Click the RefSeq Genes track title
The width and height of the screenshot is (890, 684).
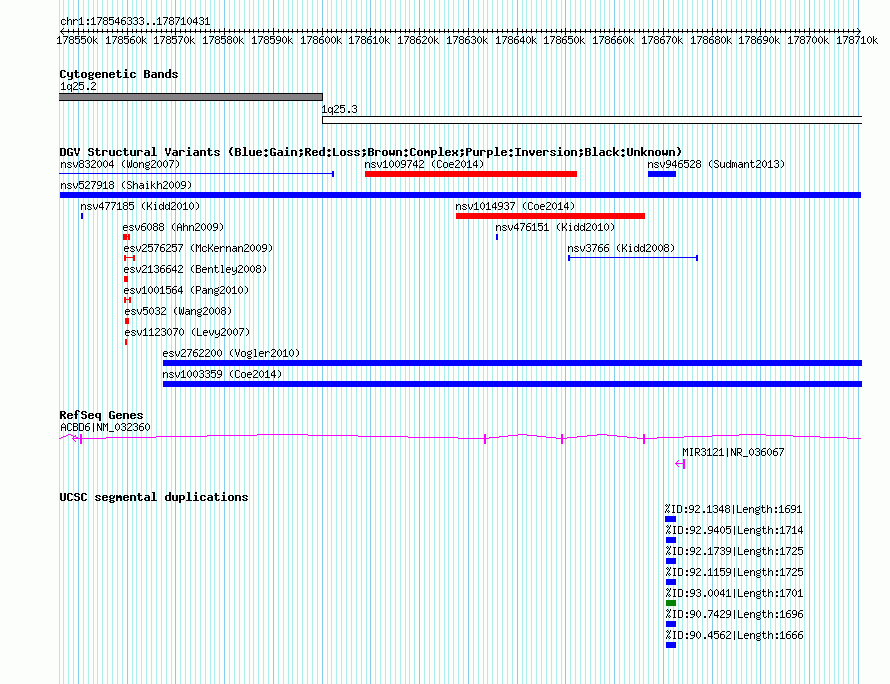click(101, 416)
